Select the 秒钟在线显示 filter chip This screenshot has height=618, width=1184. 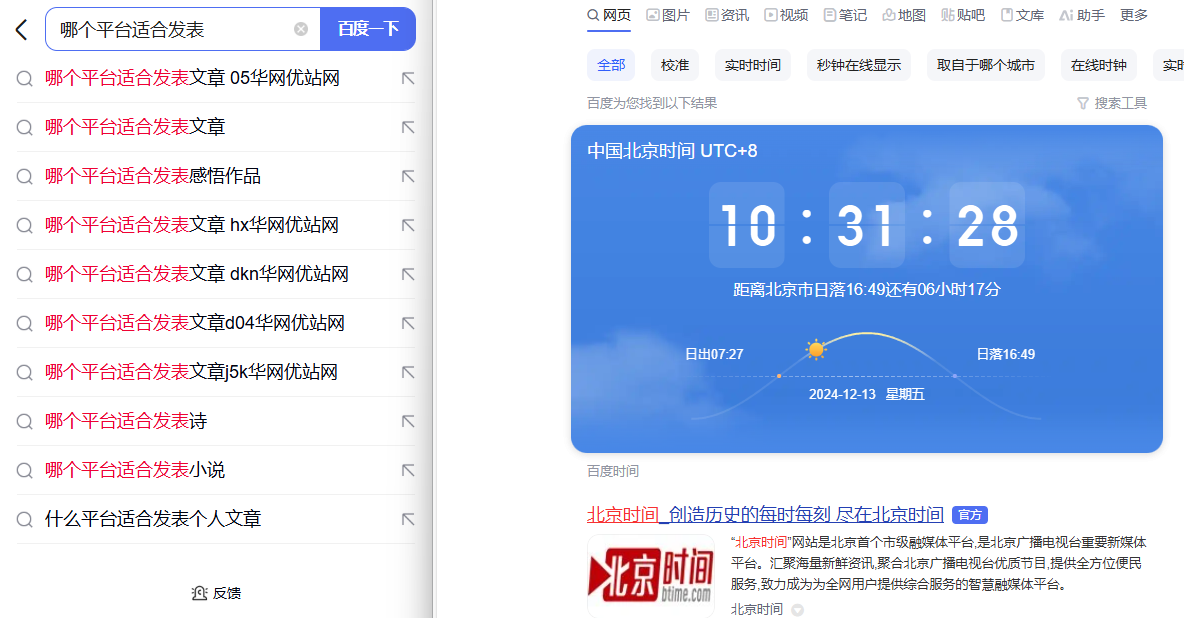pyautogui.click(x=859, y=65)
